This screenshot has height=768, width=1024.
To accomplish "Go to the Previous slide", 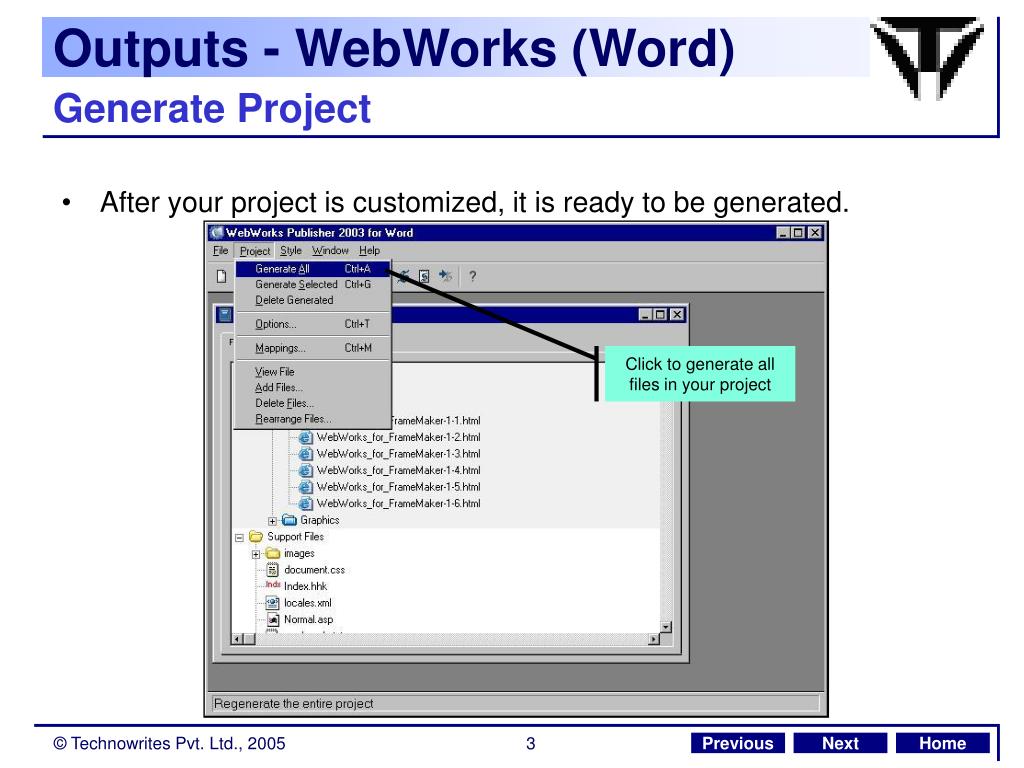I will [737, 743].
